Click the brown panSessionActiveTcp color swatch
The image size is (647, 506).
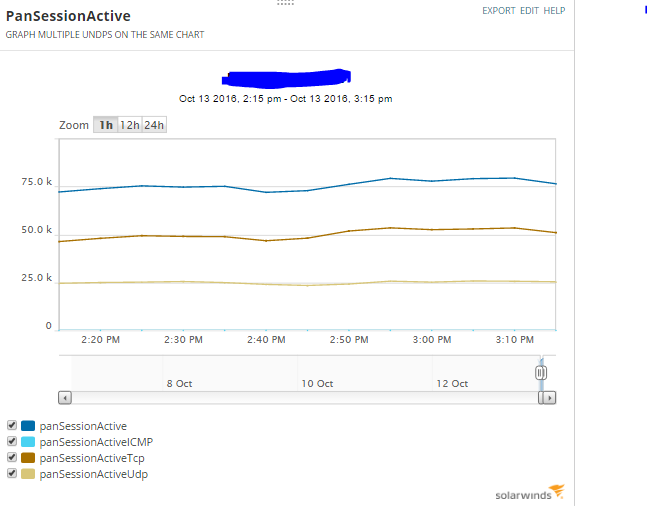(x=28, y=458)
